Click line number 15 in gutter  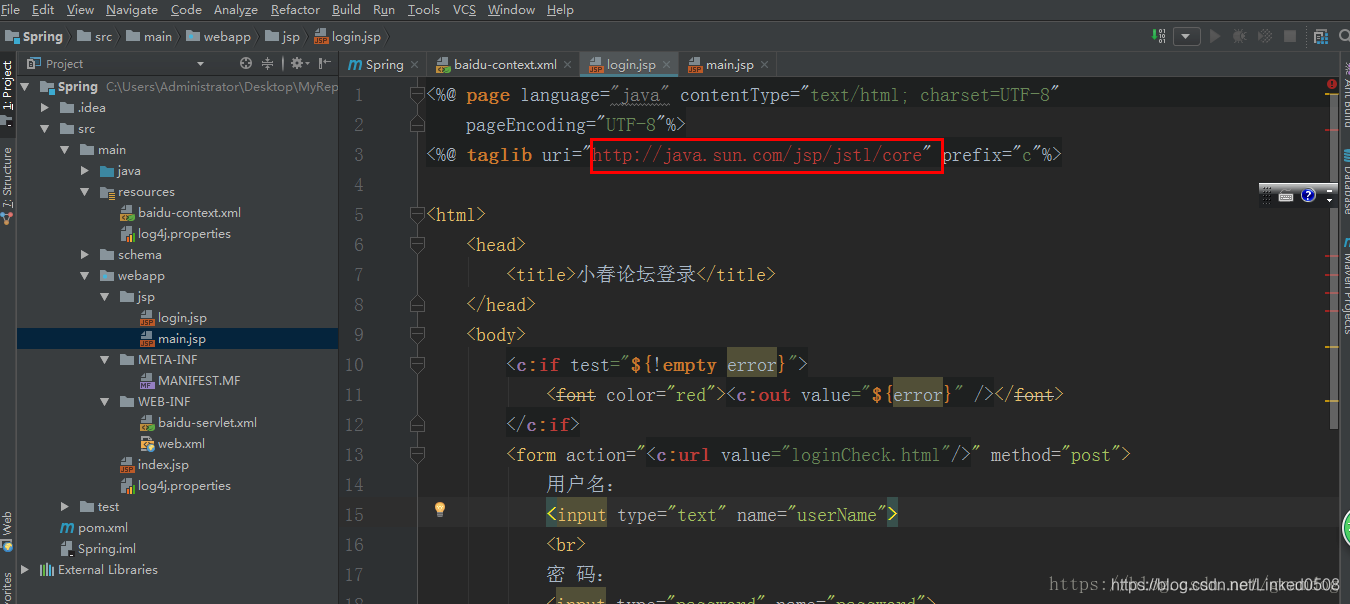tap(353, 515)
